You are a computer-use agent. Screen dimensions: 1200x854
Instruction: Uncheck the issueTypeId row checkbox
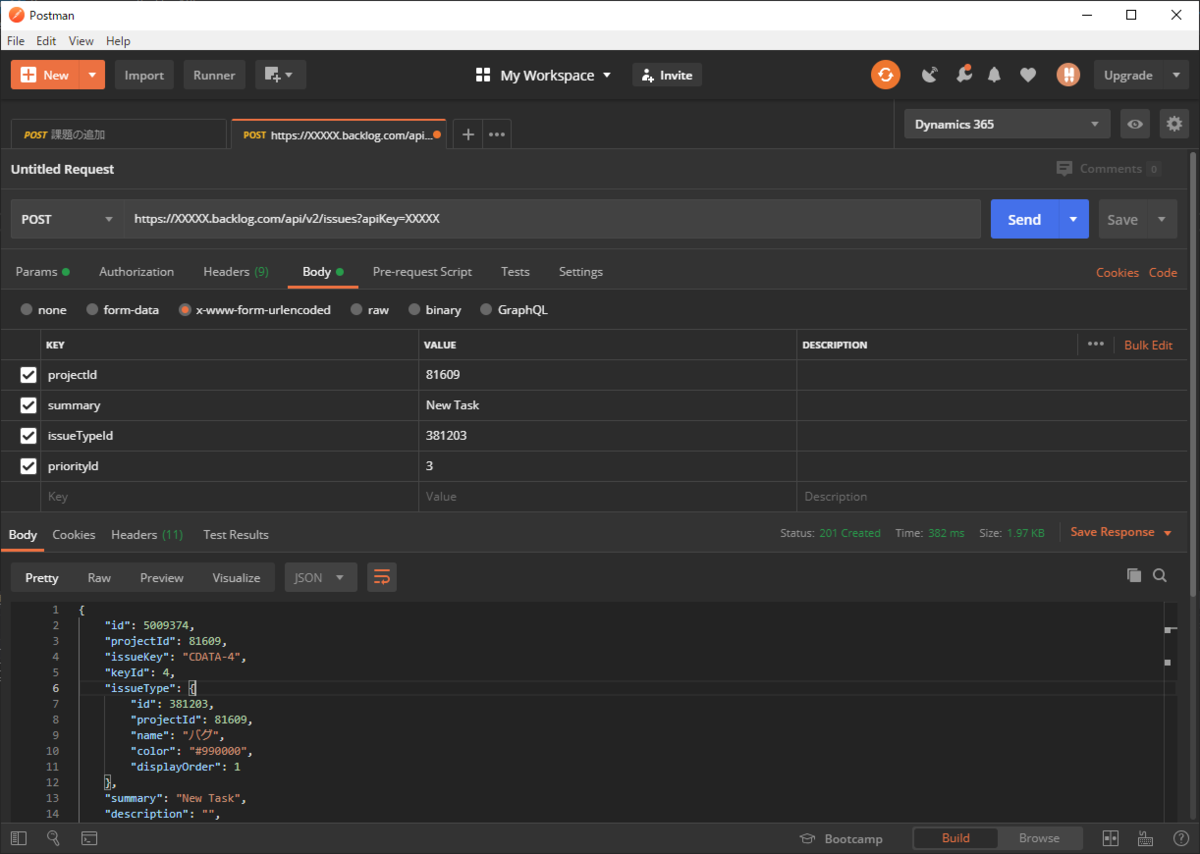[x=29, y=435]
